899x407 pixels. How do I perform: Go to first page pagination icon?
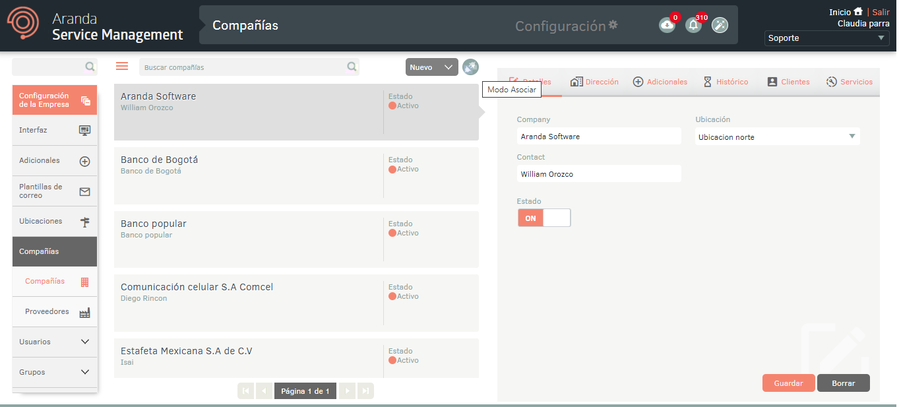coord(245,391)
